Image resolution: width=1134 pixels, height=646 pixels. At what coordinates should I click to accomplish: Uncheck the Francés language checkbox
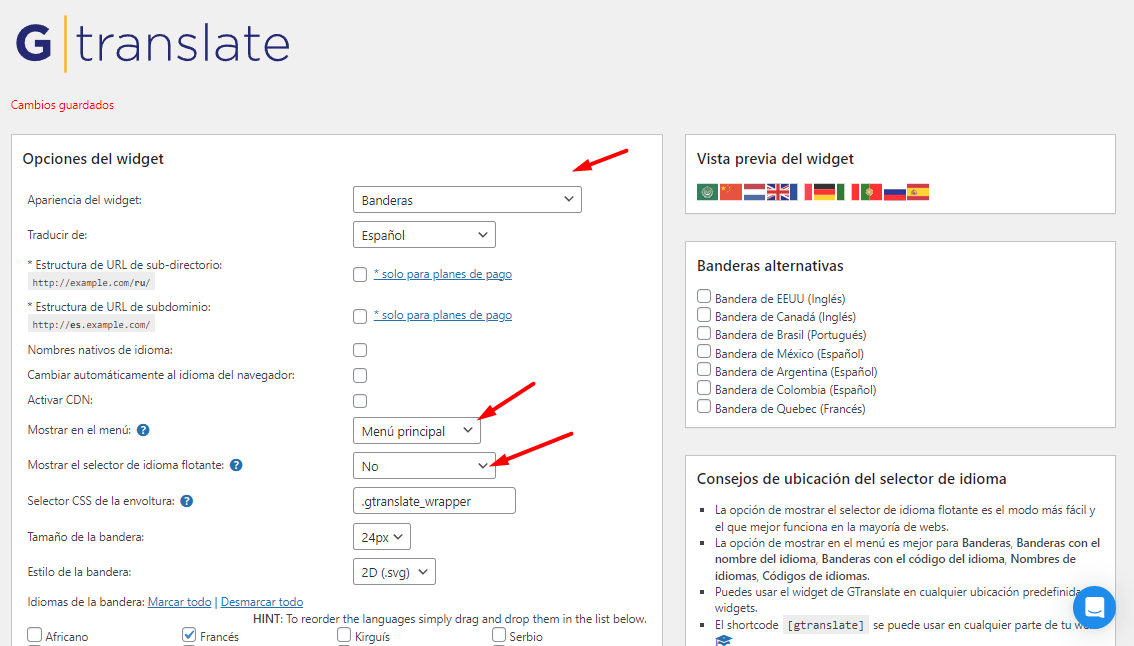point(189,635)
